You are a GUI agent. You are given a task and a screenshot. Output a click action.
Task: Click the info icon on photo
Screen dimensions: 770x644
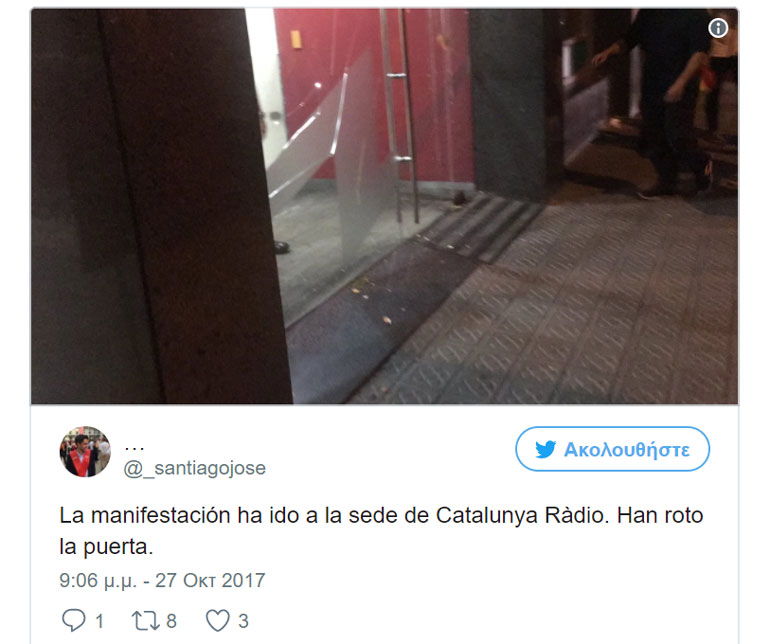click(x=718, y=28)
